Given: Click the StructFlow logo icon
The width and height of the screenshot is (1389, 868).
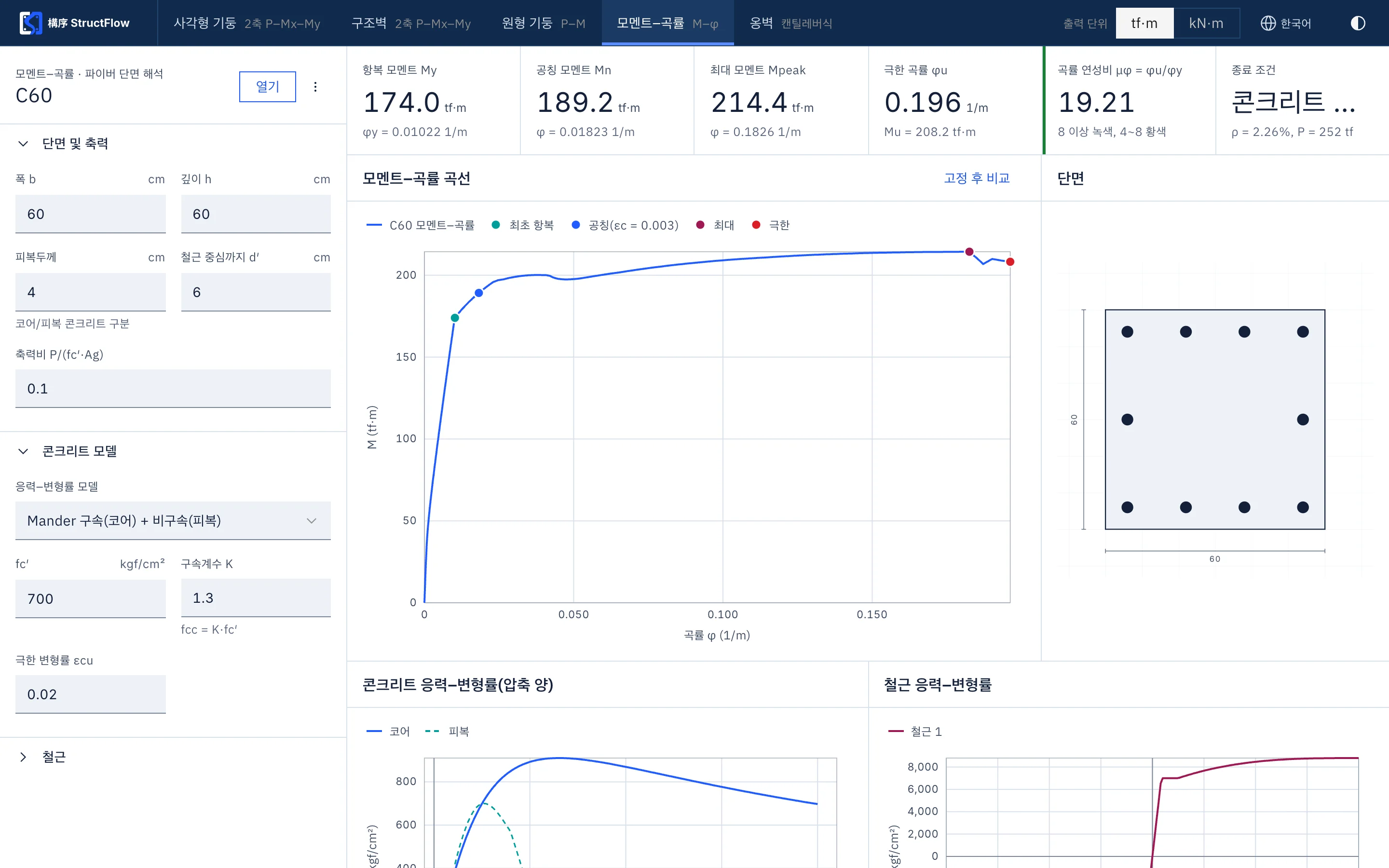Looking at the screenshot, I should click(30, 23).
